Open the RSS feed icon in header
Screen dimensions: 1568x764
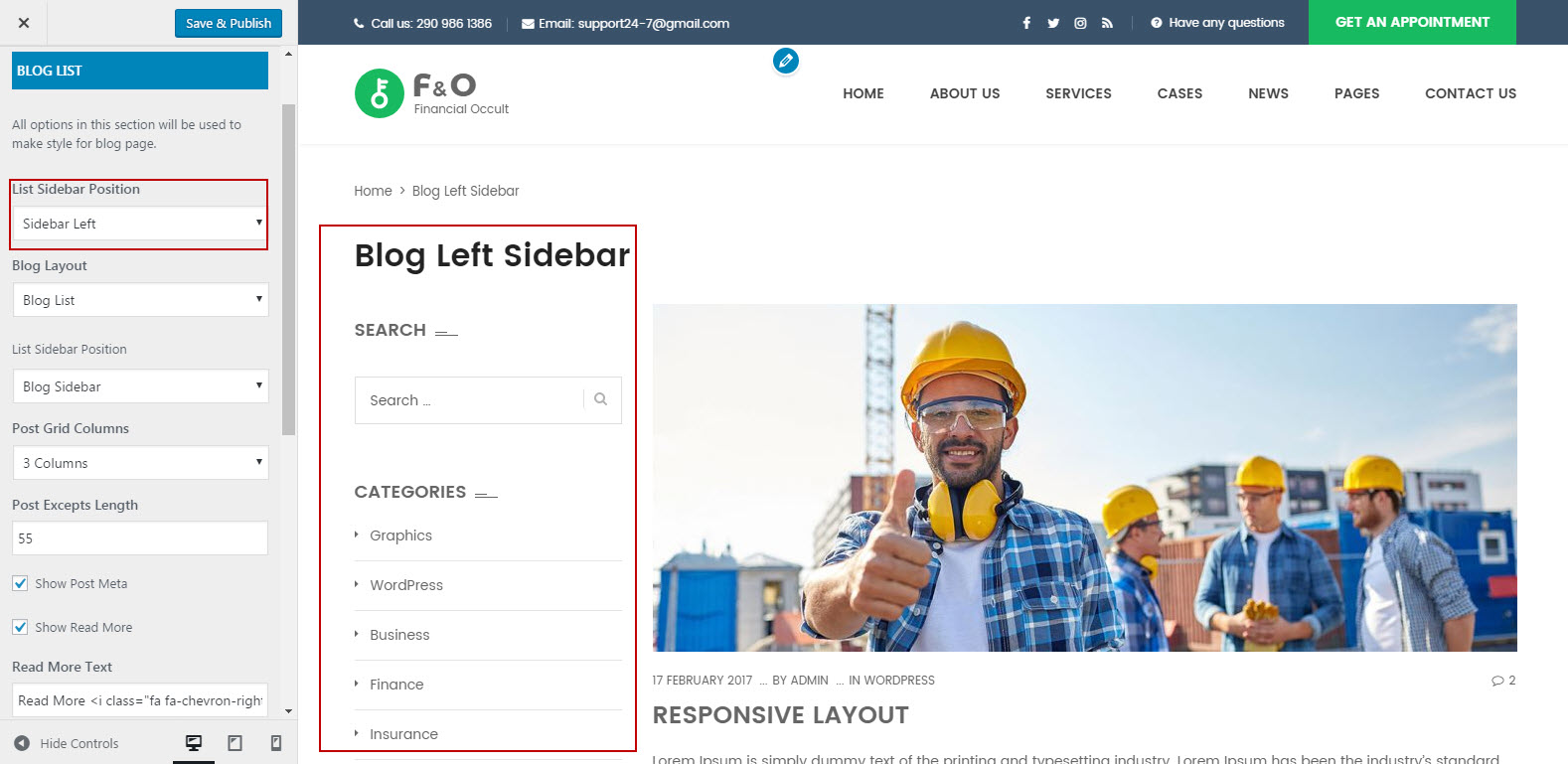[1107, 23]
